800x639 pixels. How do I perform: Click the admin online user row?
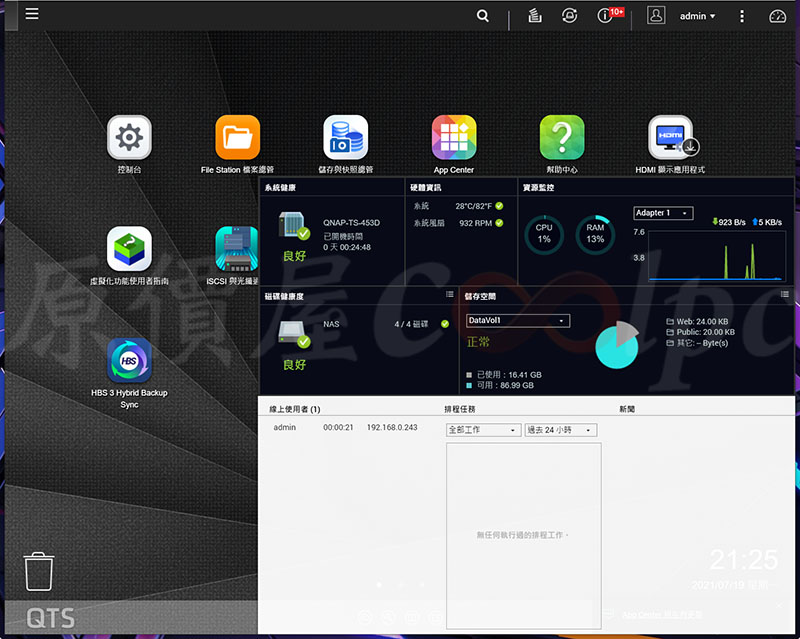(345, 427)
